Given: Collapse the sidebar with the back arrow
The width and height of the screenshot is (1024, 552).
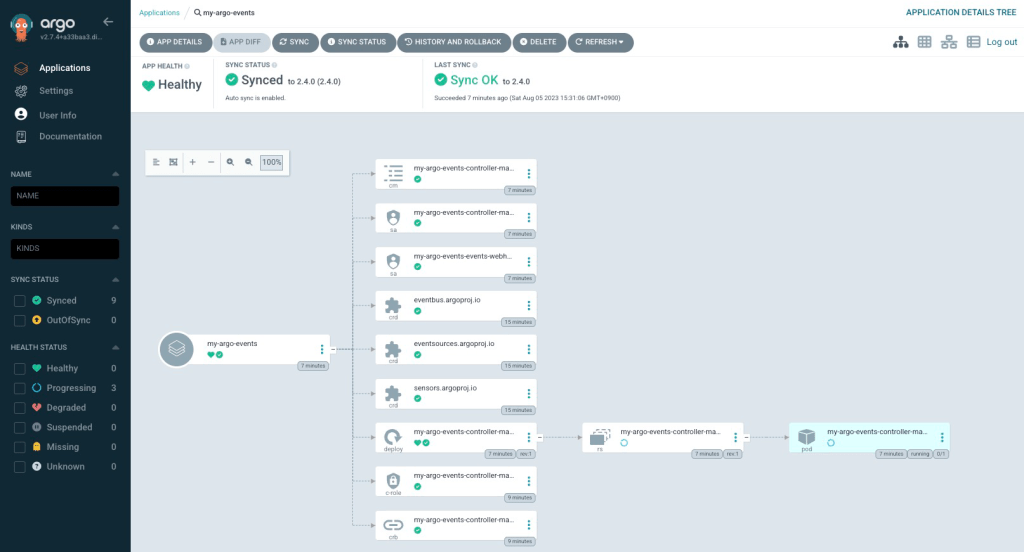Looking at the screenshot, I should click(108, 21).
